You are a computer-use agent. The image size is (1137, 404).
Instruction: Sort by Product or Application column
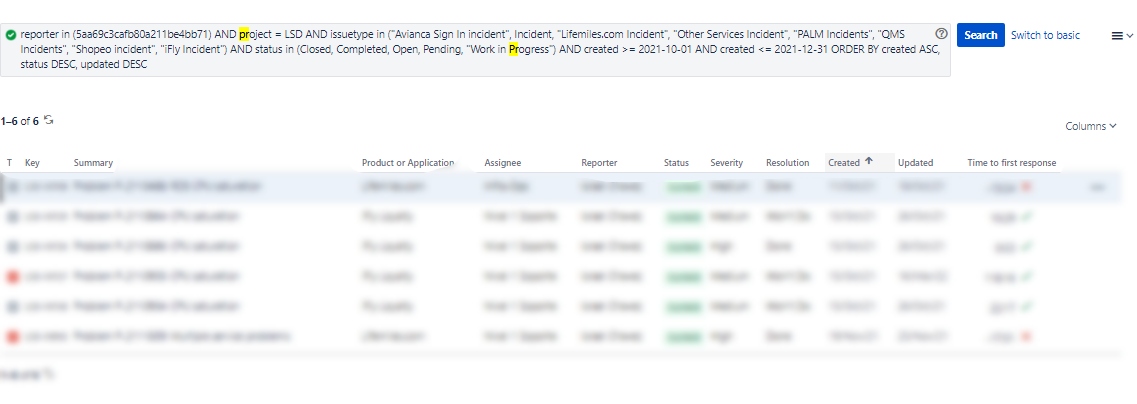point(408,163)
